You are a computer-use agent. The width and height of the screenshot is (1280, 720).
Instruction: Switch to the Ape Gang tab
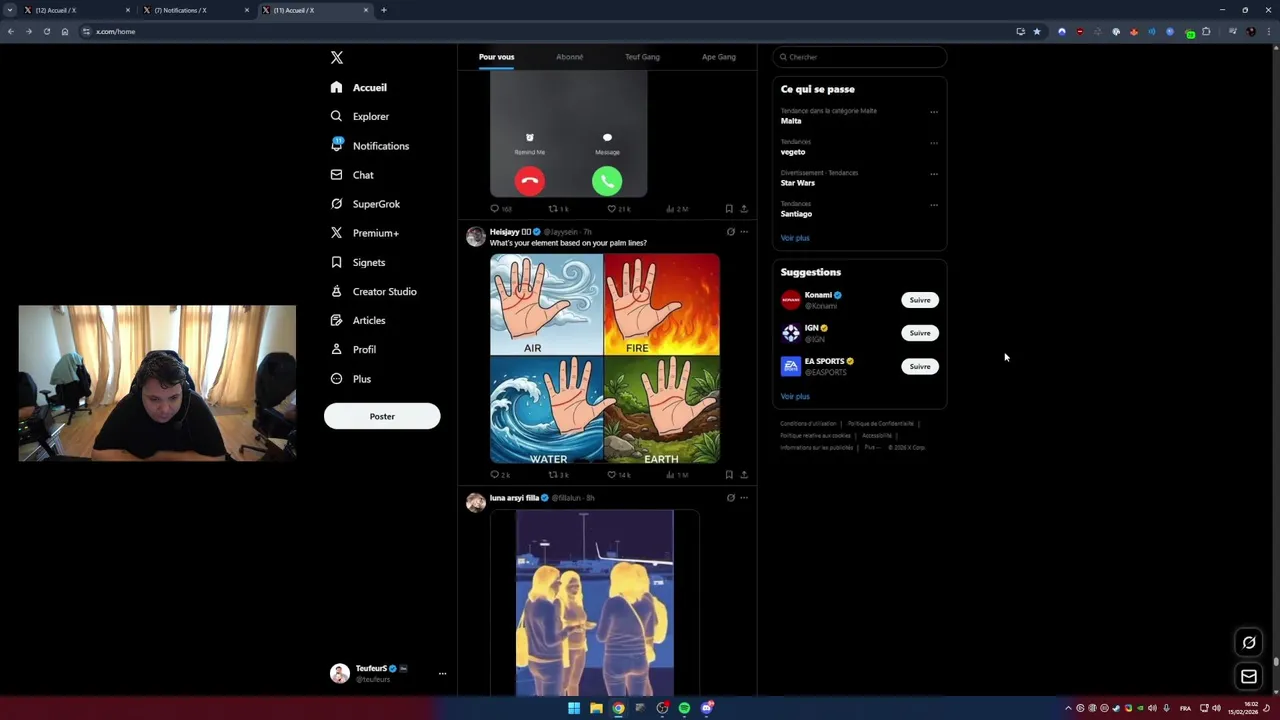(x=718, y=57)
